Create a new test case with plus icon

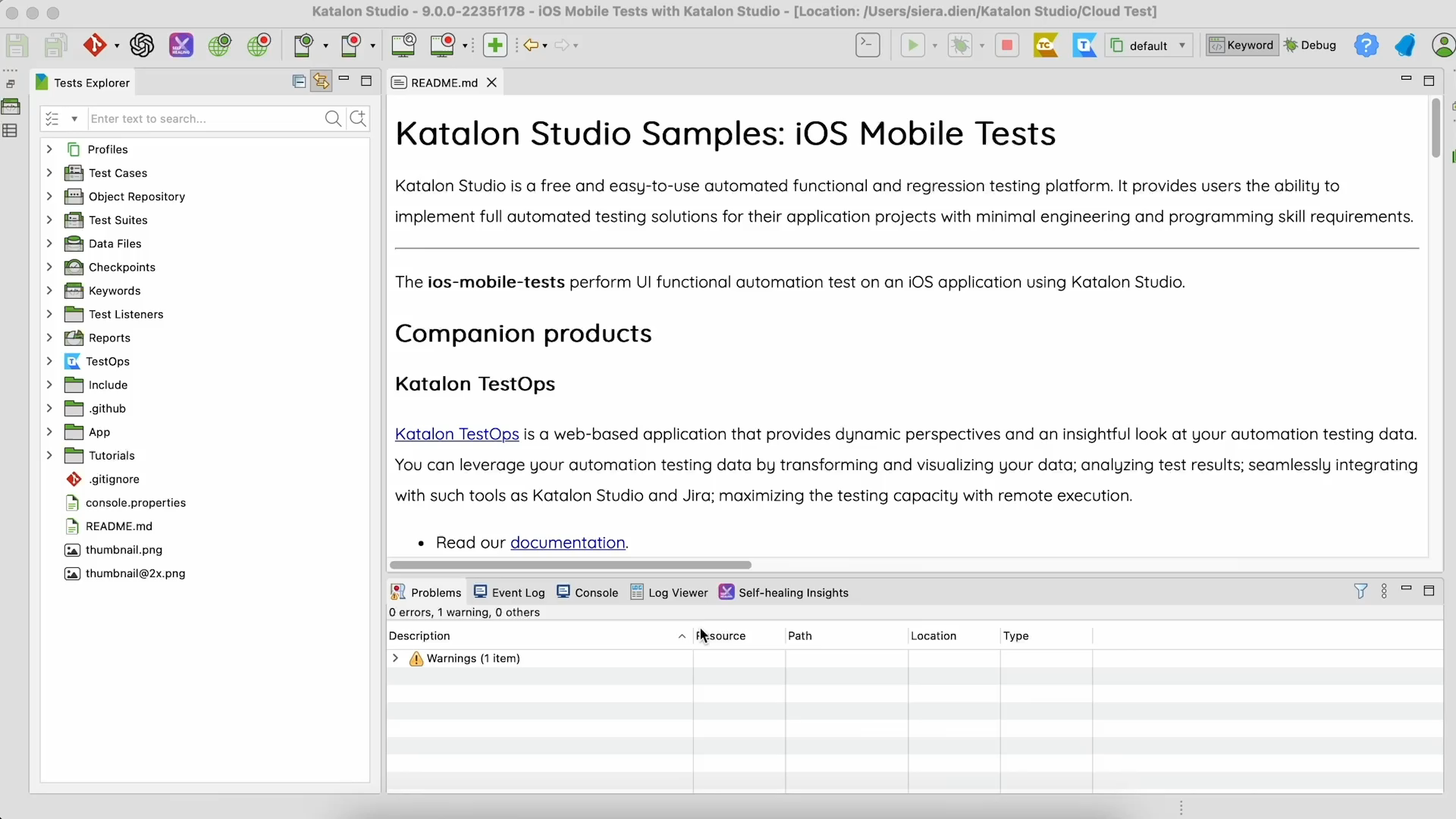point(494,45)
